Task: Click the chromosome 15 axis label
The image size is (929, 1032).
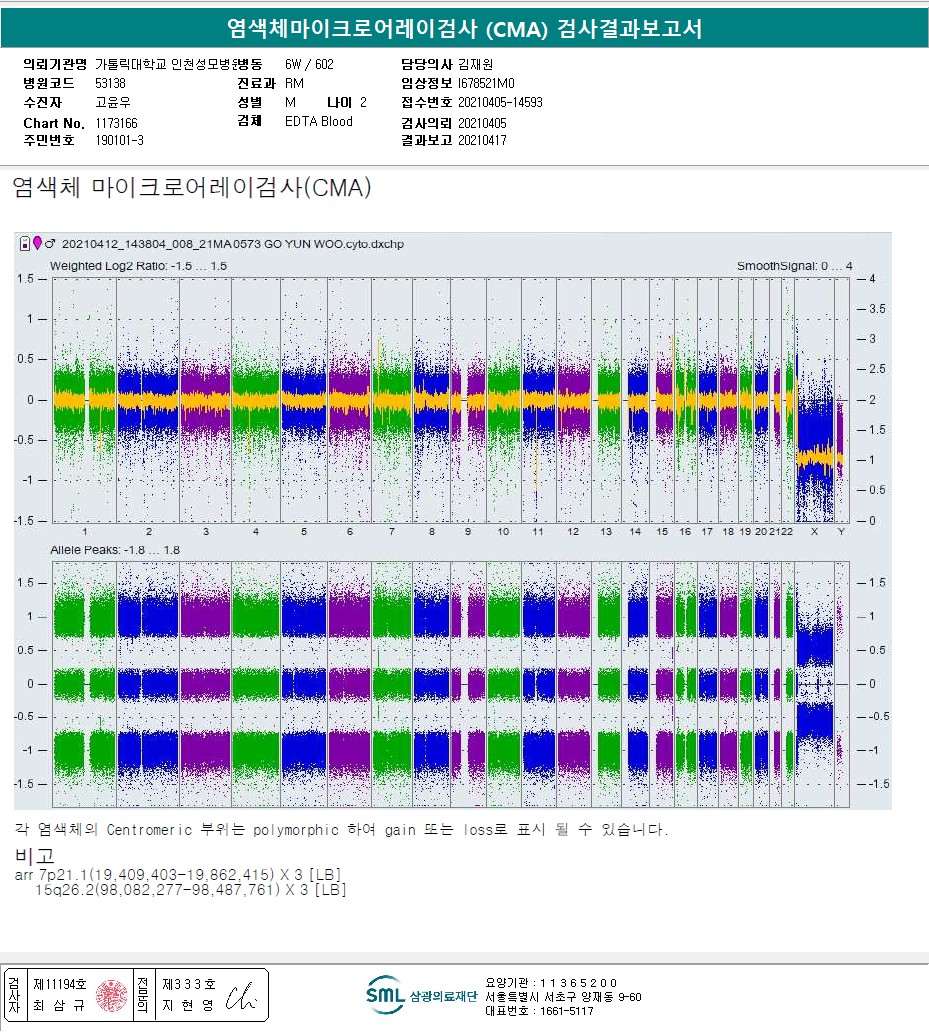Action: pyautogui.click(x=662, y=531)
